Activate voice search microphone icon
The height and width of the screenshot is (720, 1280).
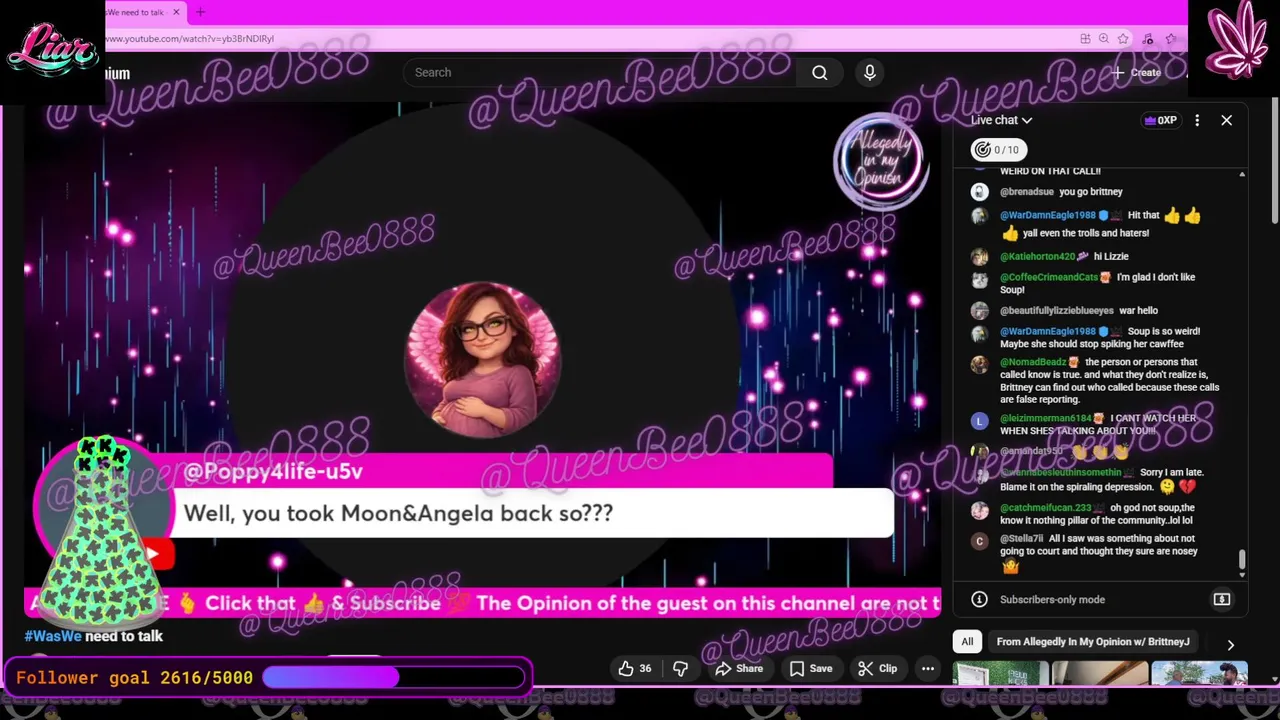pyautogui.click(x=869, y=72)
